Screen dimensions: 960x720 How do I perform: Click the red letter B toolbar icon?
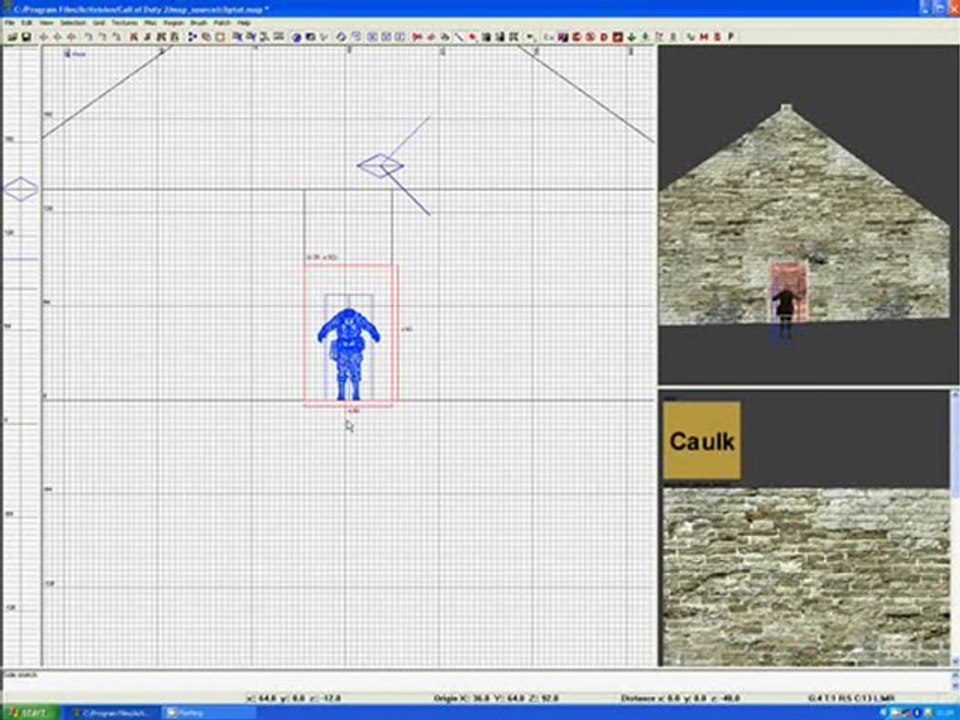pos(718,37)
